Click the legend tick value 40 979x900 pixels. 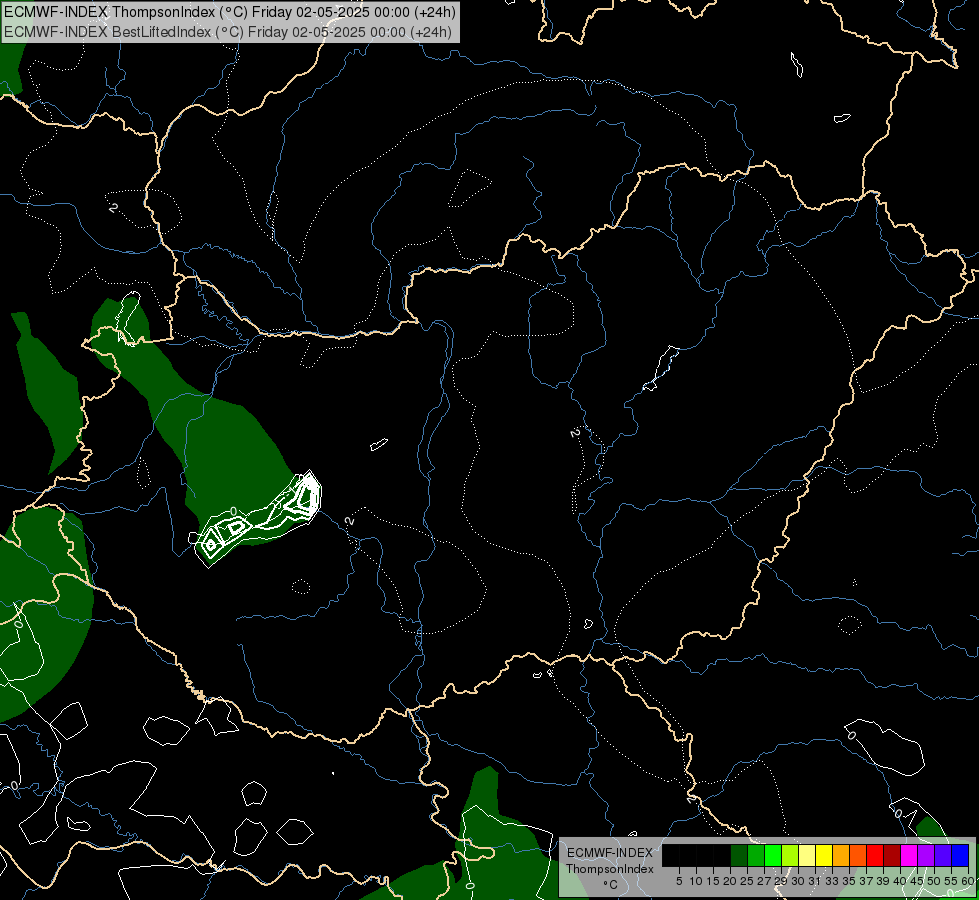(x=900, y=881)
